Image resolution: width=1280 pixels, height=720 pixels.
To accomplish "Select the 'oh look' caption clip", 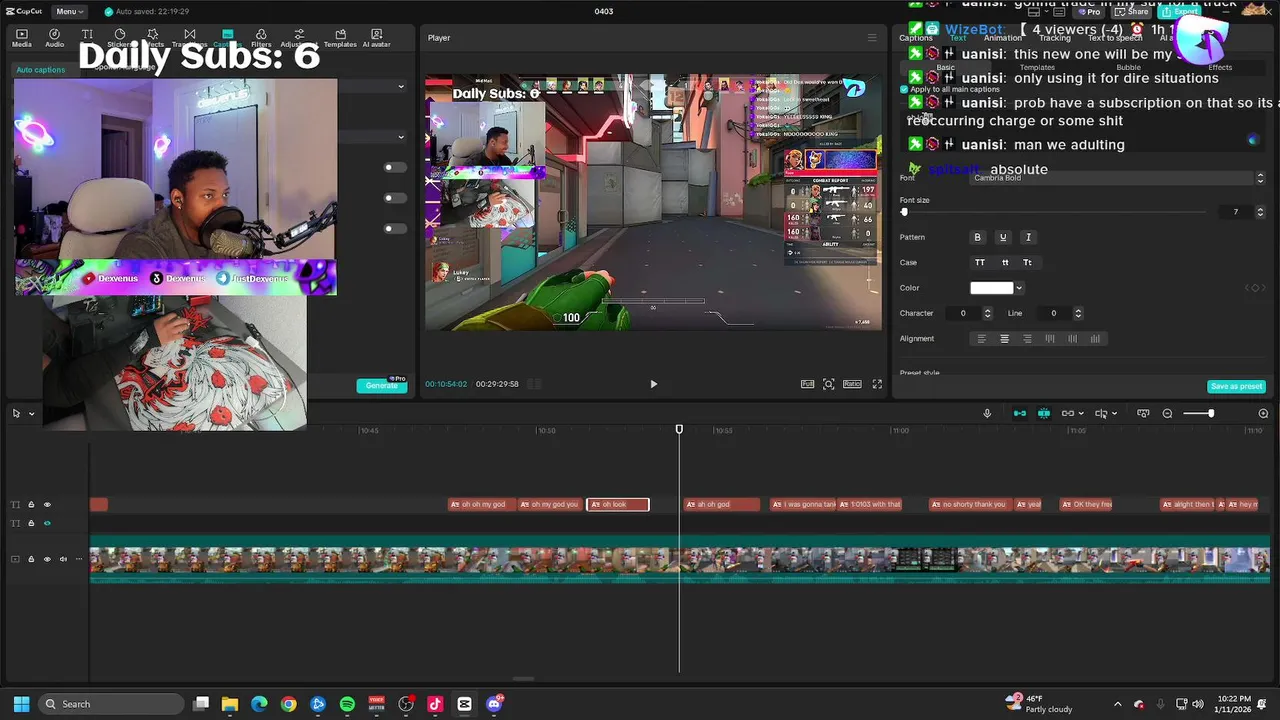I will click(x=618, y=504).
